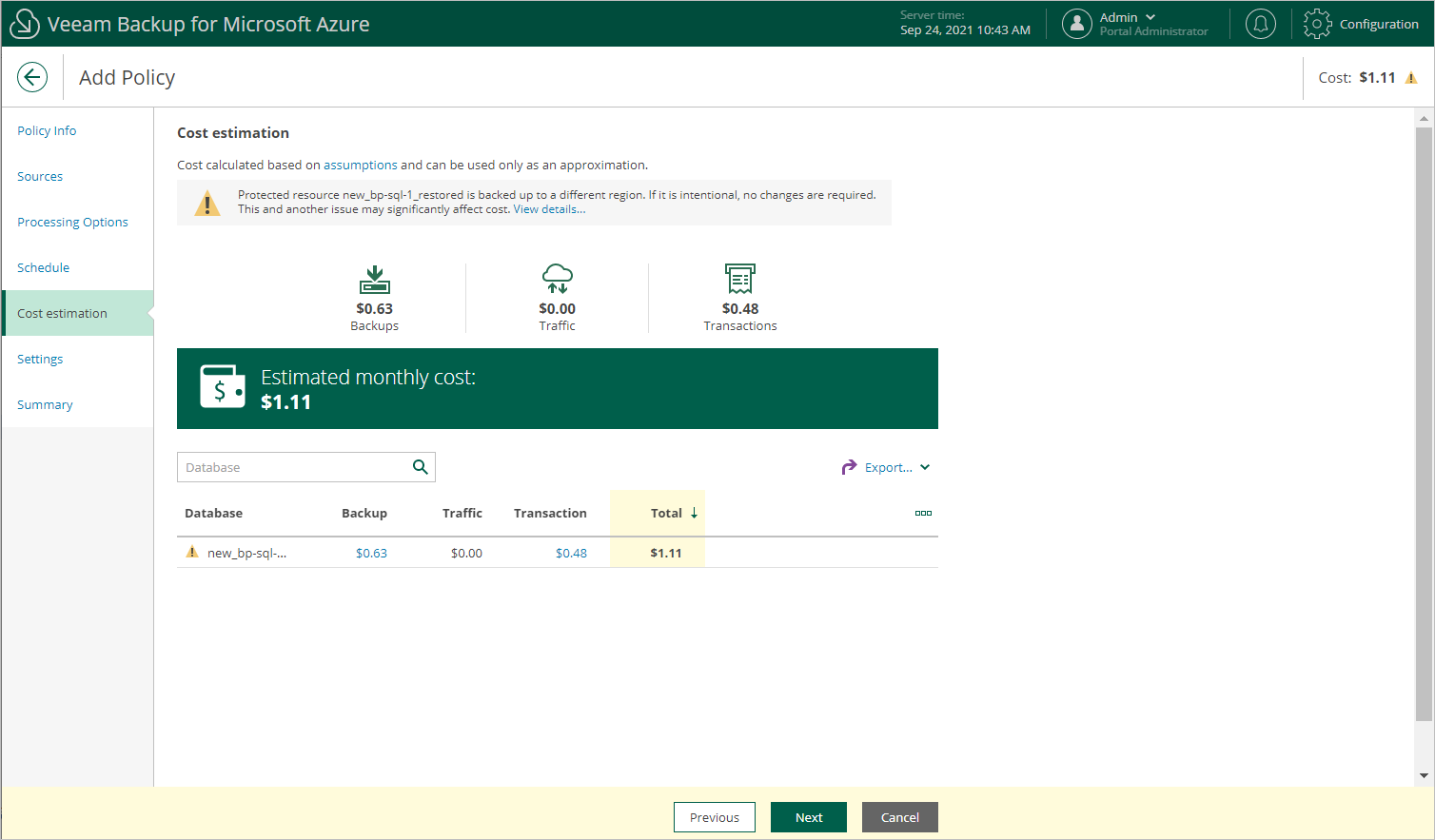
Task: Go to Settings step
Action: pos(40,359)
